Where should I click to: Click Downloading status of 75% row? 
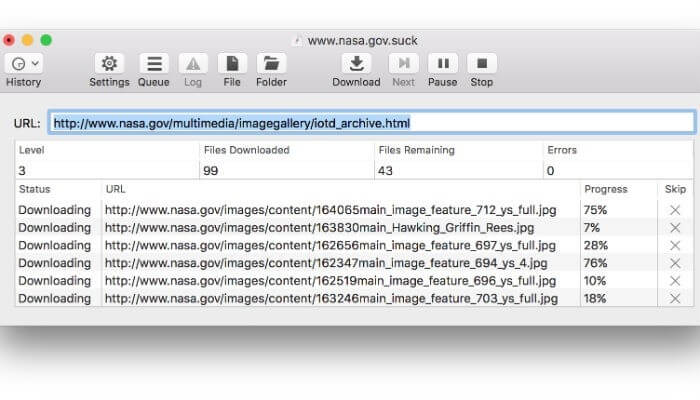click(x=54, y=210)
